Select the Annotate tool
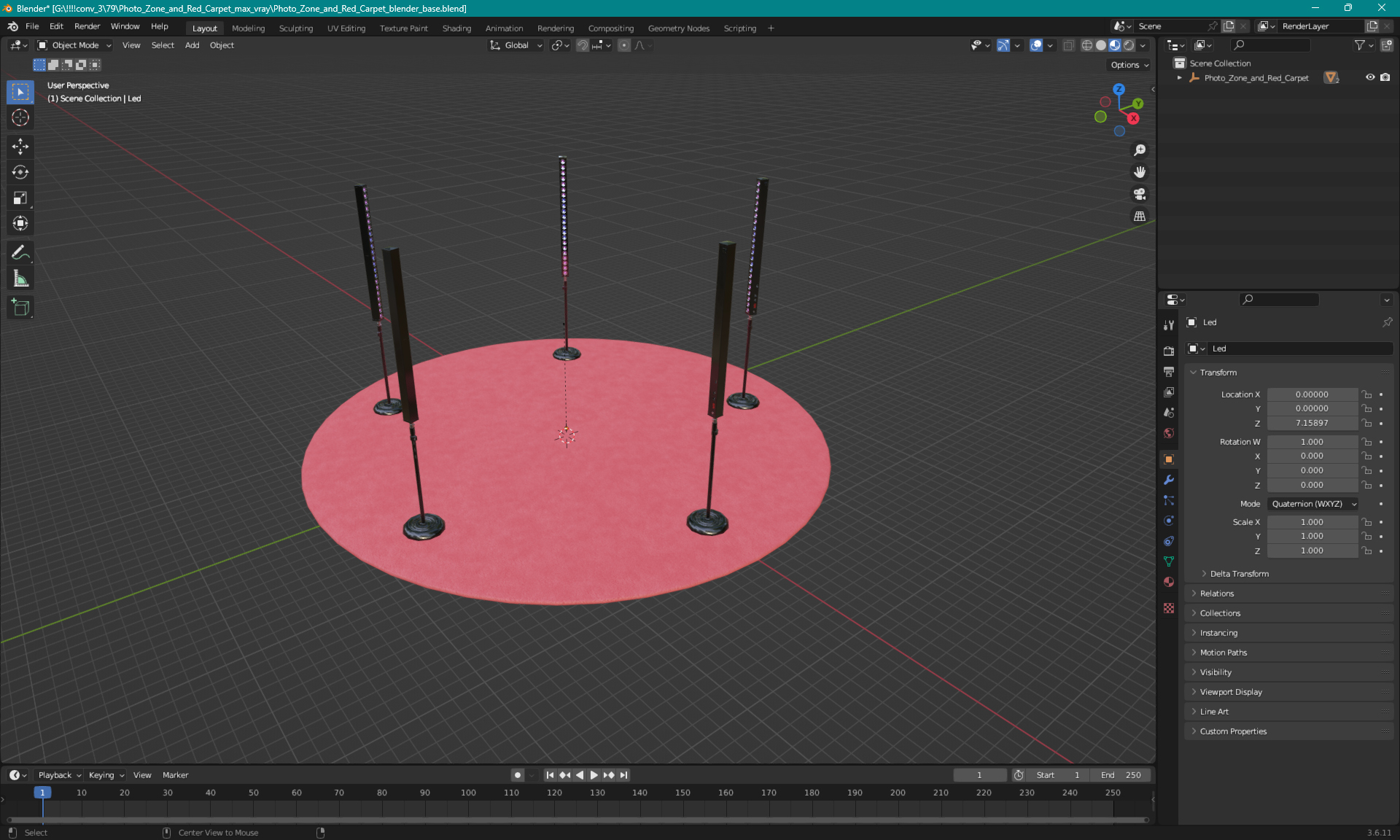 pyautogui.click(x=20, y=253)
